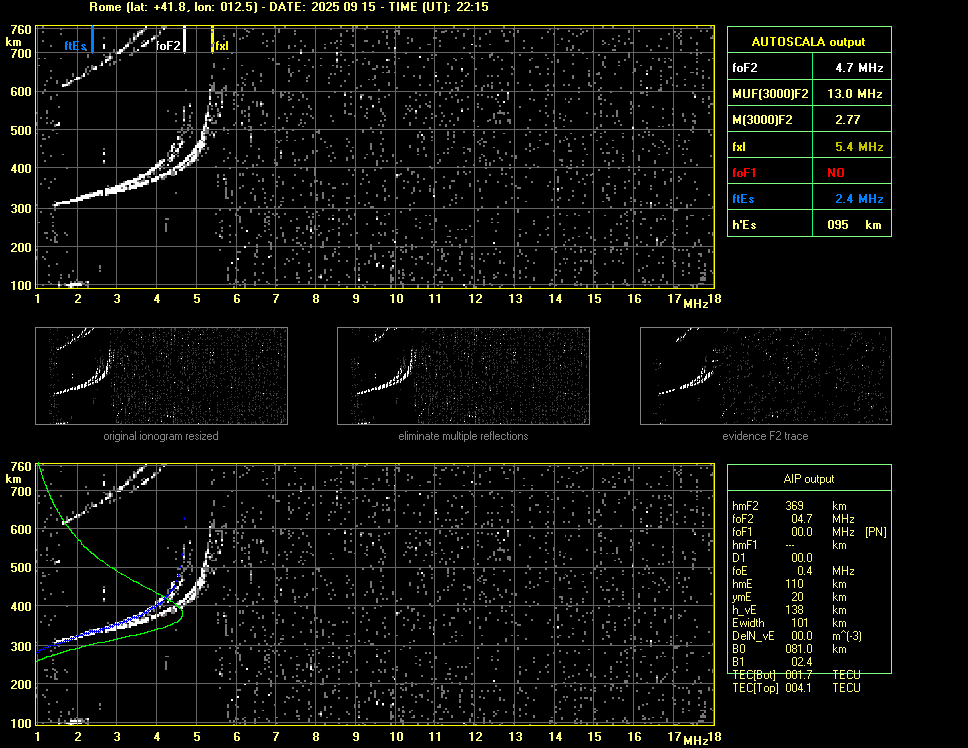
Task: Click the Ewidth value '101' in AIP output
Action: [x=799, y=623]
